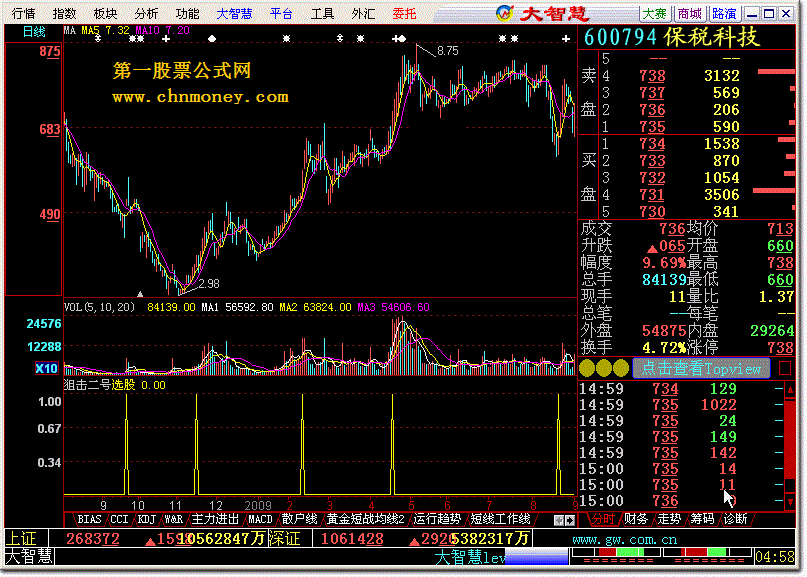Image resolution: width=807 pixels, height=577 pixels.
Task: Click the 狙击二号选股 indicator label
Action: 99,385
